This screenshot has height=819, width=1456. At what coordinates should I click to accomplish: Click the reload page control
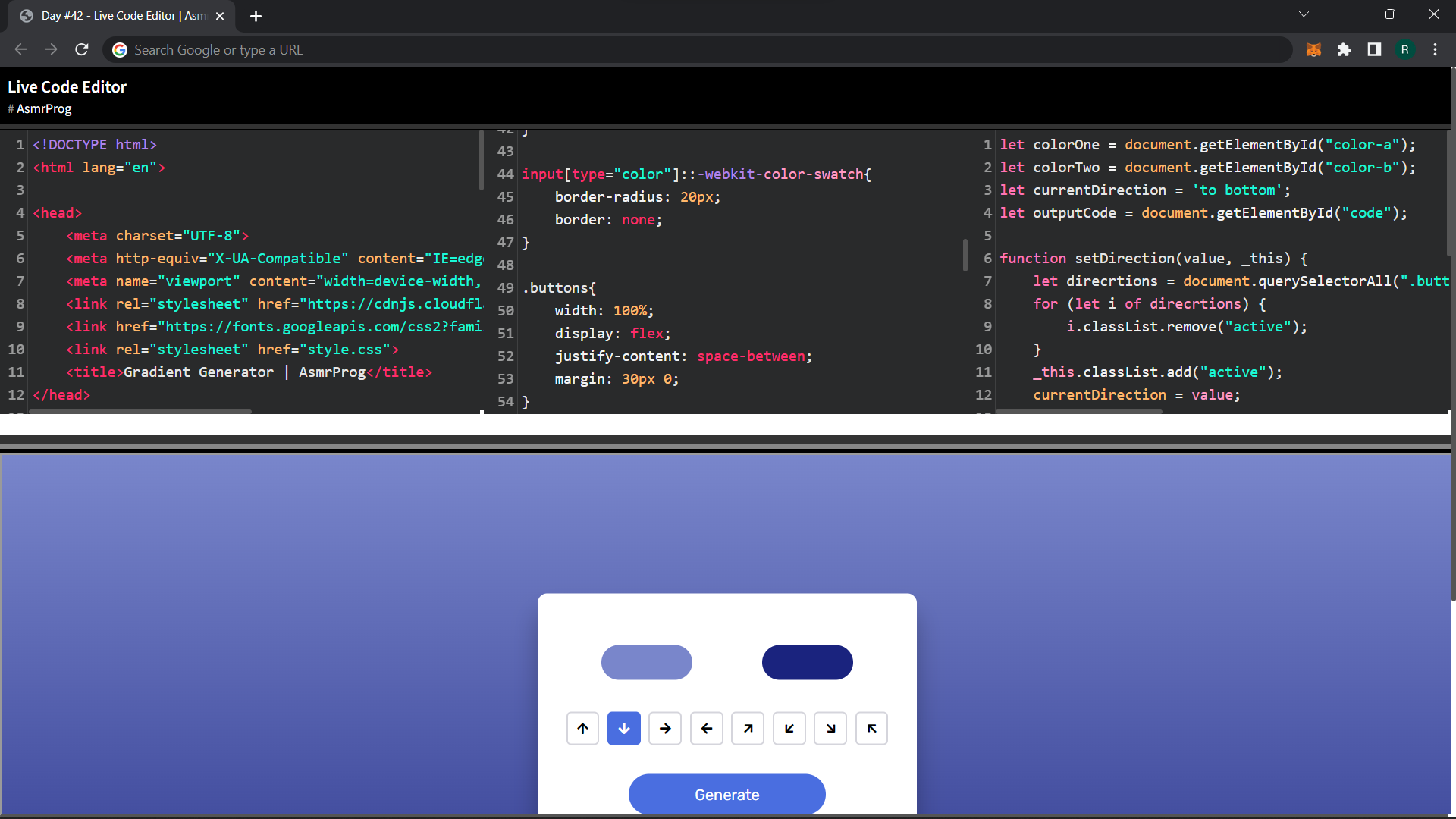[81, 49]
